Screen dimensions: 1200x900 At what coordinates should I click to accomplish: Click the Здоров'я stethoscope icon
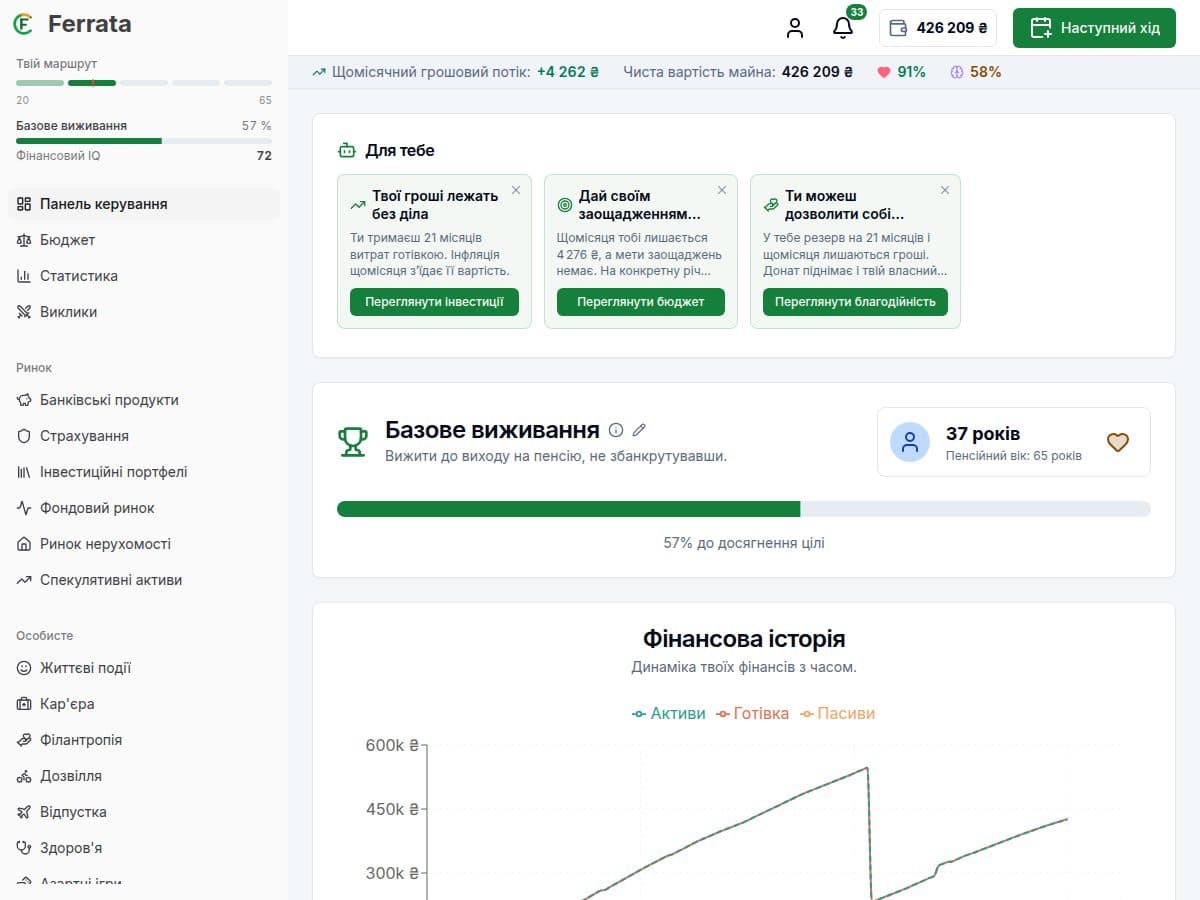(25, 848)
